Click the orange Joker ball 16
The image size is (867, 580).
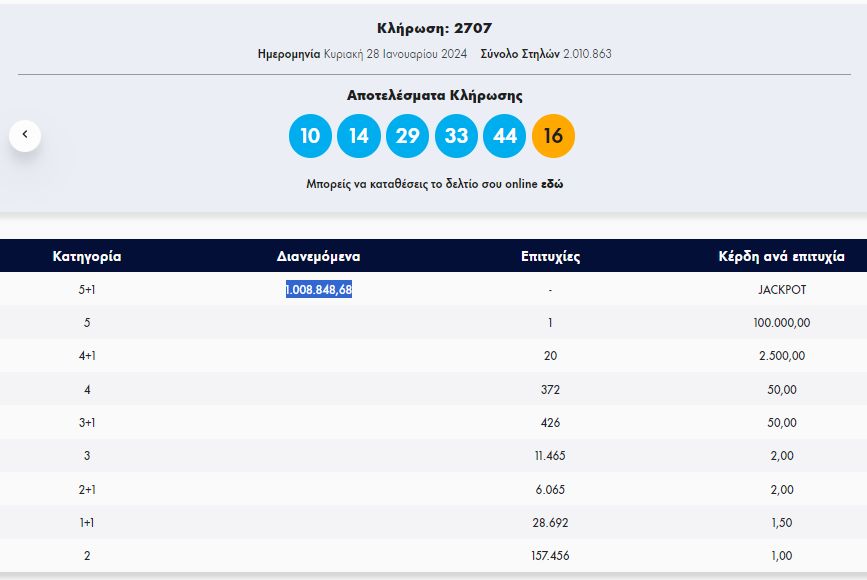(553, 136)
